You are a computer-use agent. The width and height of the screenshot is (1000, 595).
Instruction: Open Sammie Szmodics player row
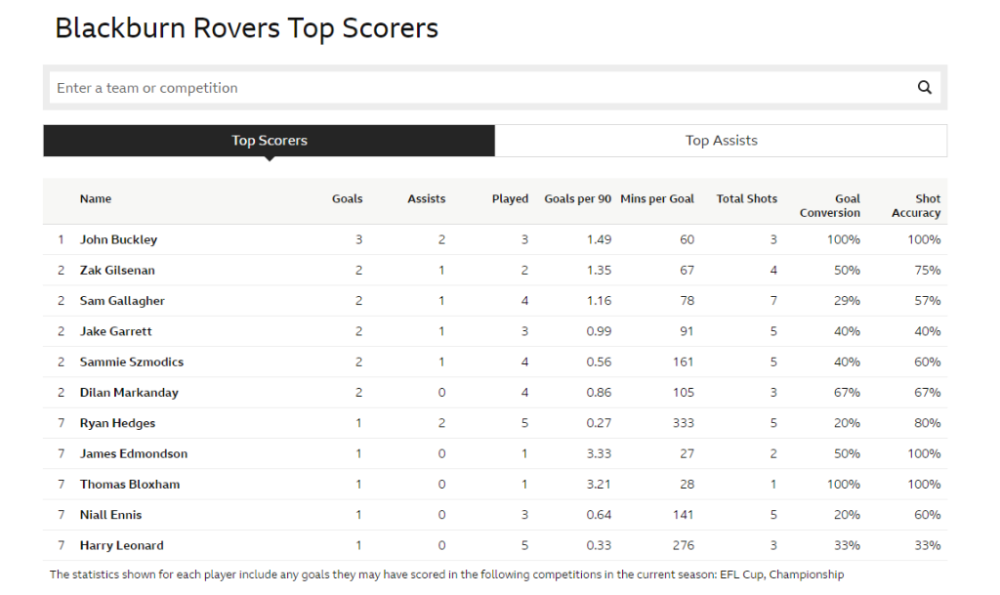point(131,362)
